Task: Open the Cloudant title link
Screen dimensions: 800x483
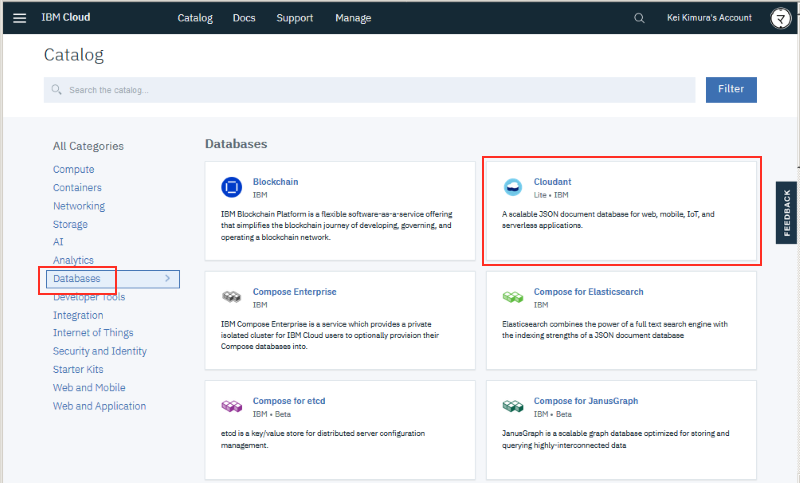Action: point(553,182)
